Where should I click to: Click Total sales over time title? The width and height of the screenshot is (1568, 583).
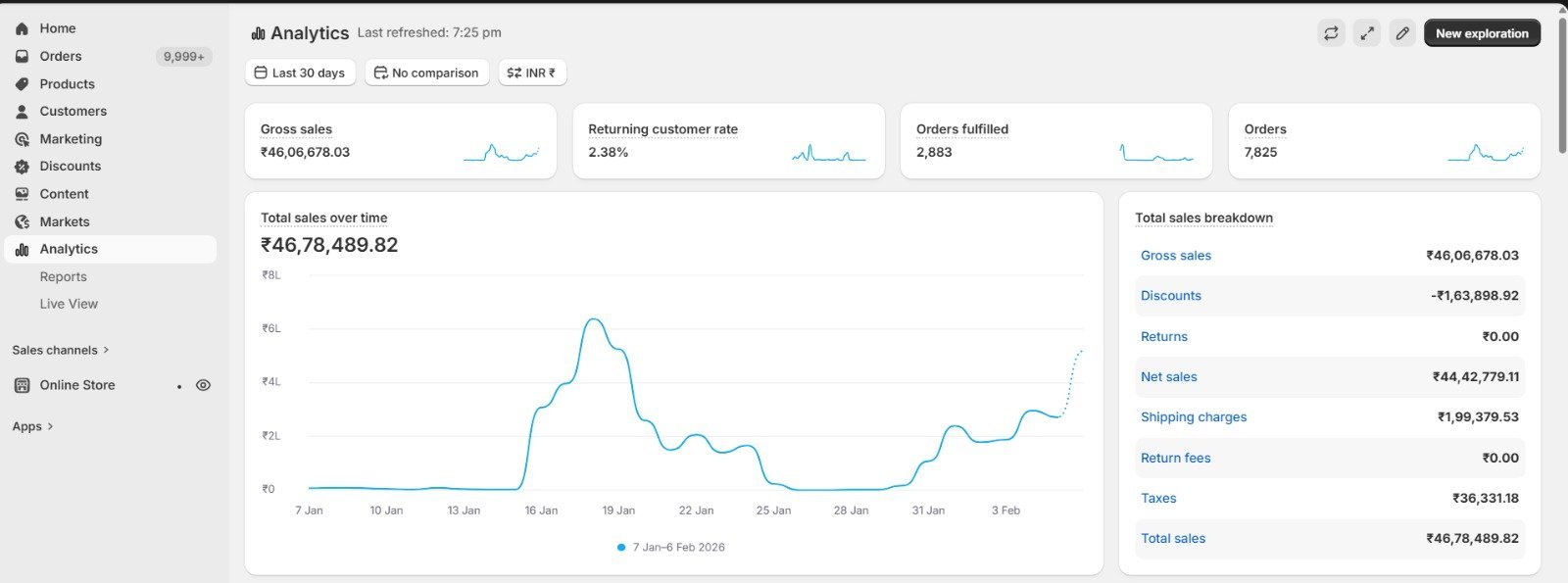[x=323, y=218]
